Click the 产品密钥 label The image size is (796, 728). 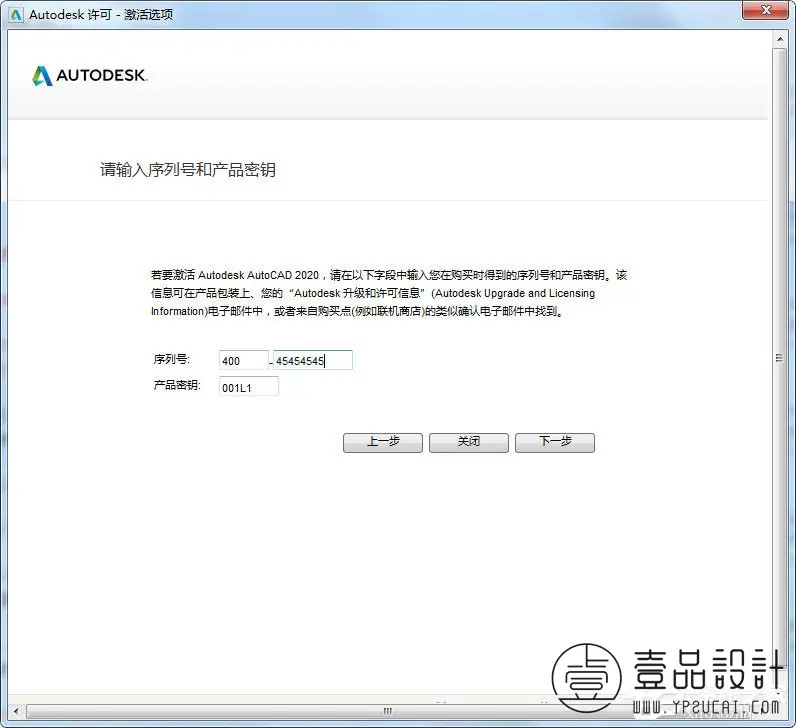pos(177,385)
